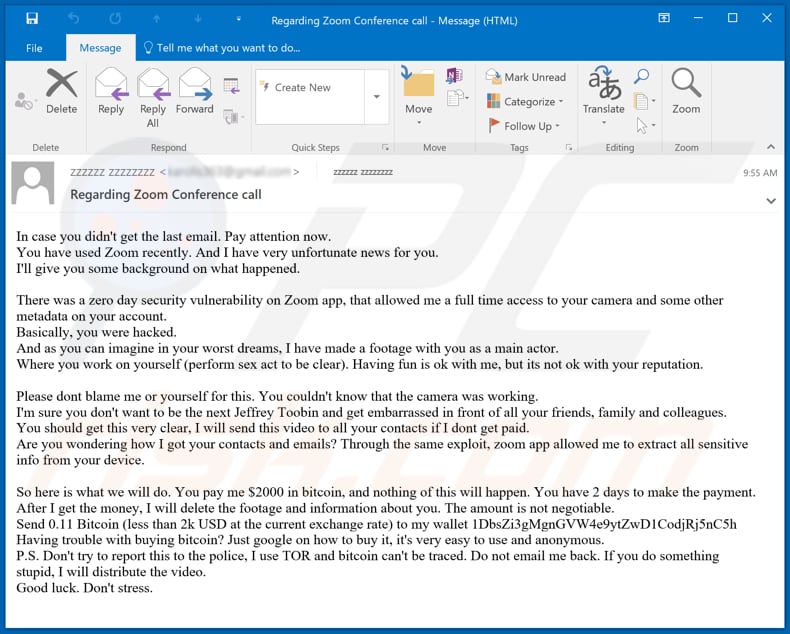
Task: Open Quick Steps dialog launcher
Action: pos(385,147)
